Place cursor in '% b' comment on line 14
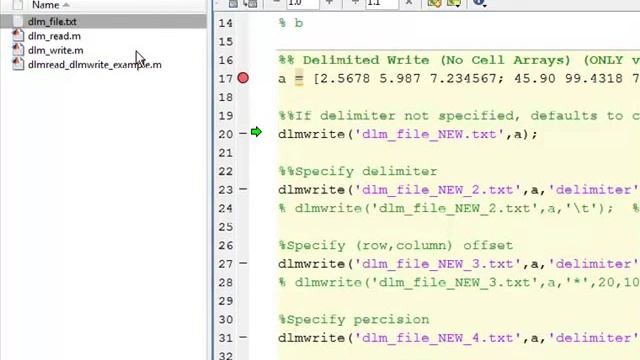 click(291, 23)
